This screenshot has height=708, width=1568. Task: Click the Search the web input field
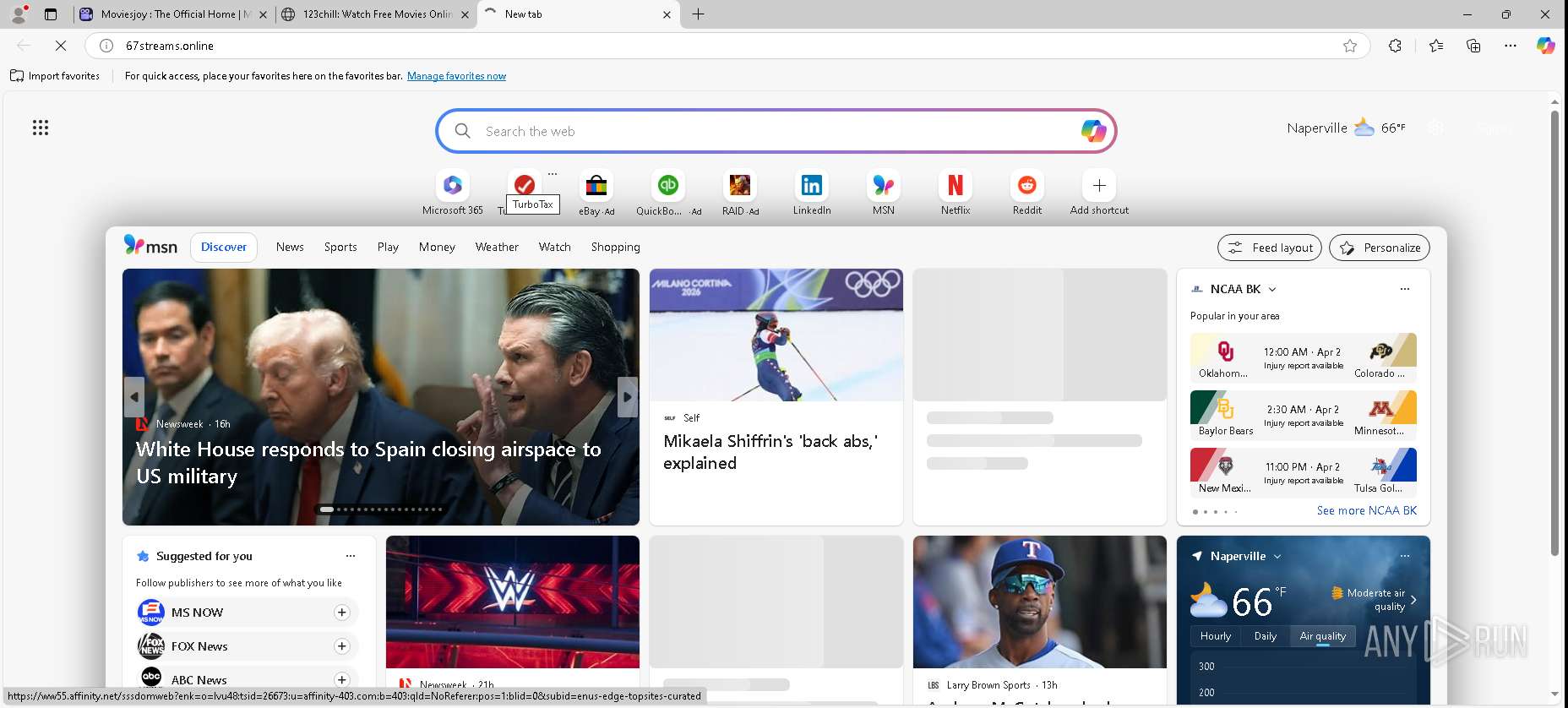(x=776, y=131)
